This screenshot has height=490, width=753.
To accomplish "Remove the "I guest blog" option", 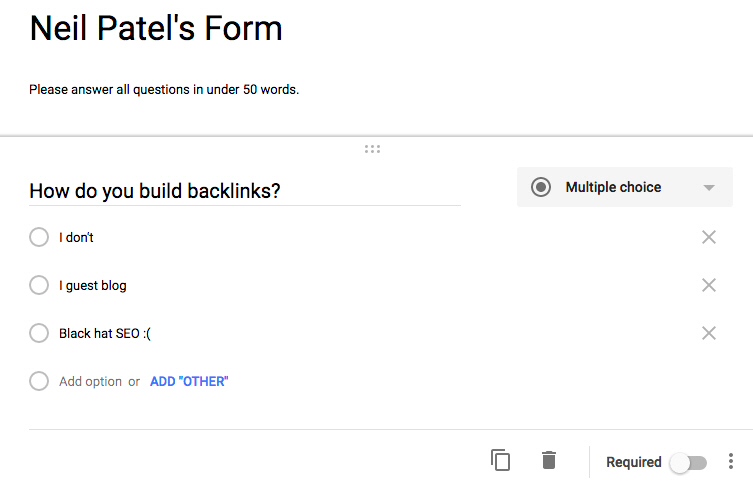I will 709,286.
